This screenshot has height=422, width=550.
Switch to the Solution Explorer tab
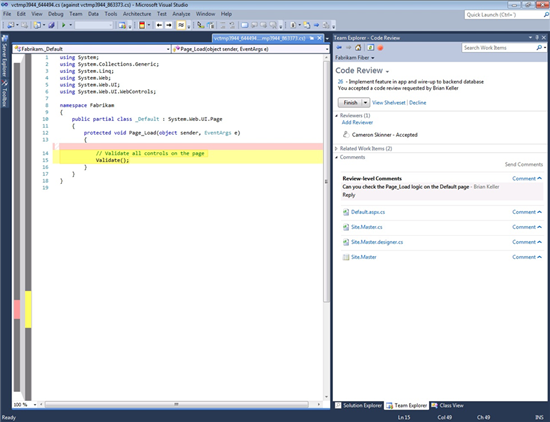[x=358, y=405]
